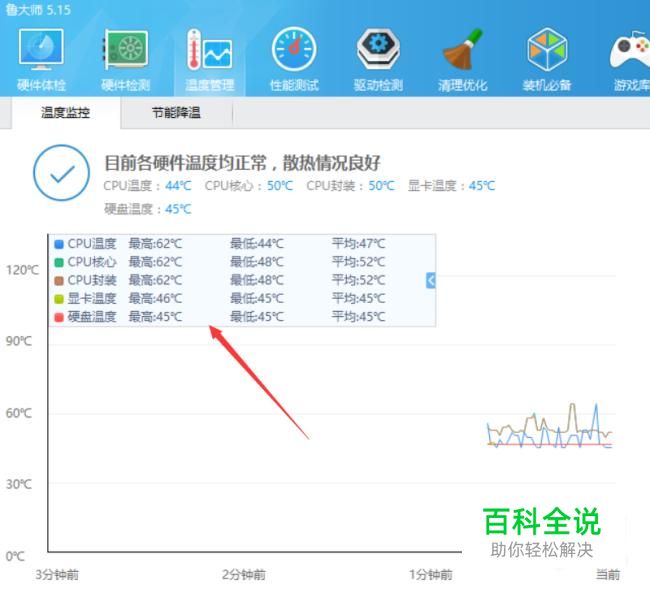Viewport: 650px width, 593px height.
Task: Click the 60℃ axis label
Action: pos(19,413)
